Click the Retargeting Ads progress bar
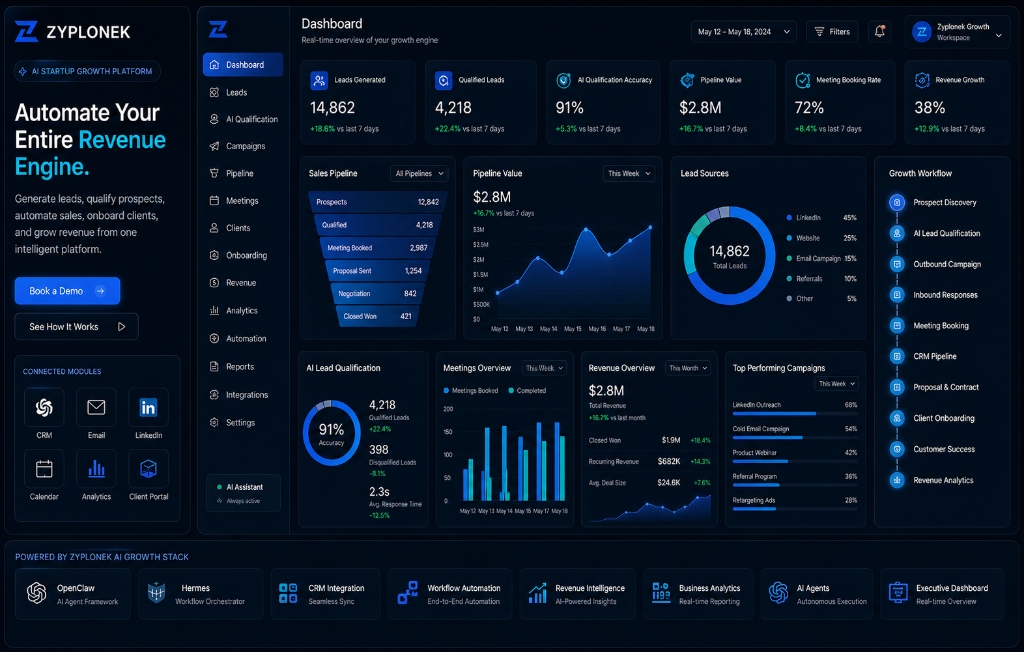 795,509
